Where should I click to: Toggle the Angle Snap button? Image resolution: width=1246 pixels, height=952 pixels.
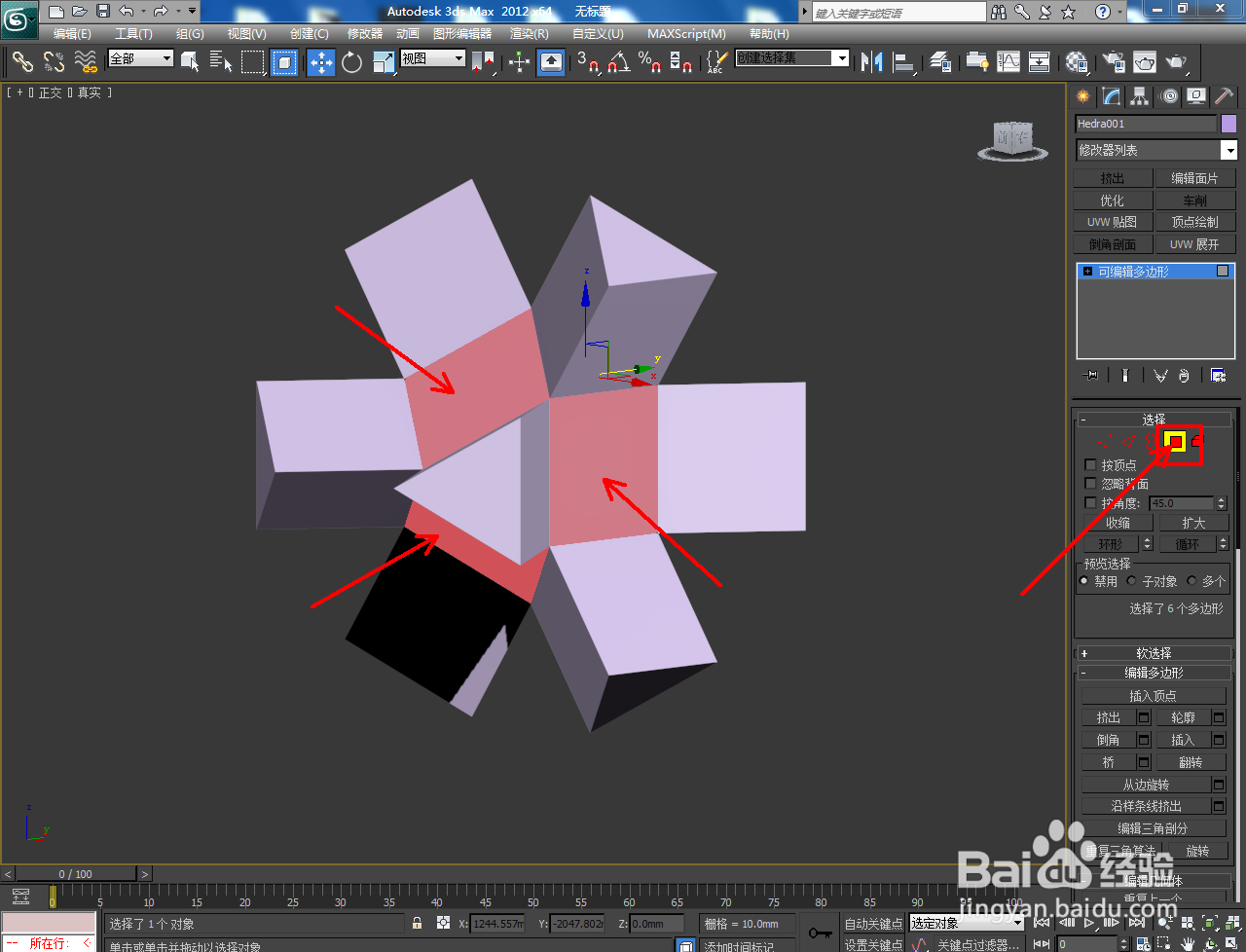click(x=619, y=62)
